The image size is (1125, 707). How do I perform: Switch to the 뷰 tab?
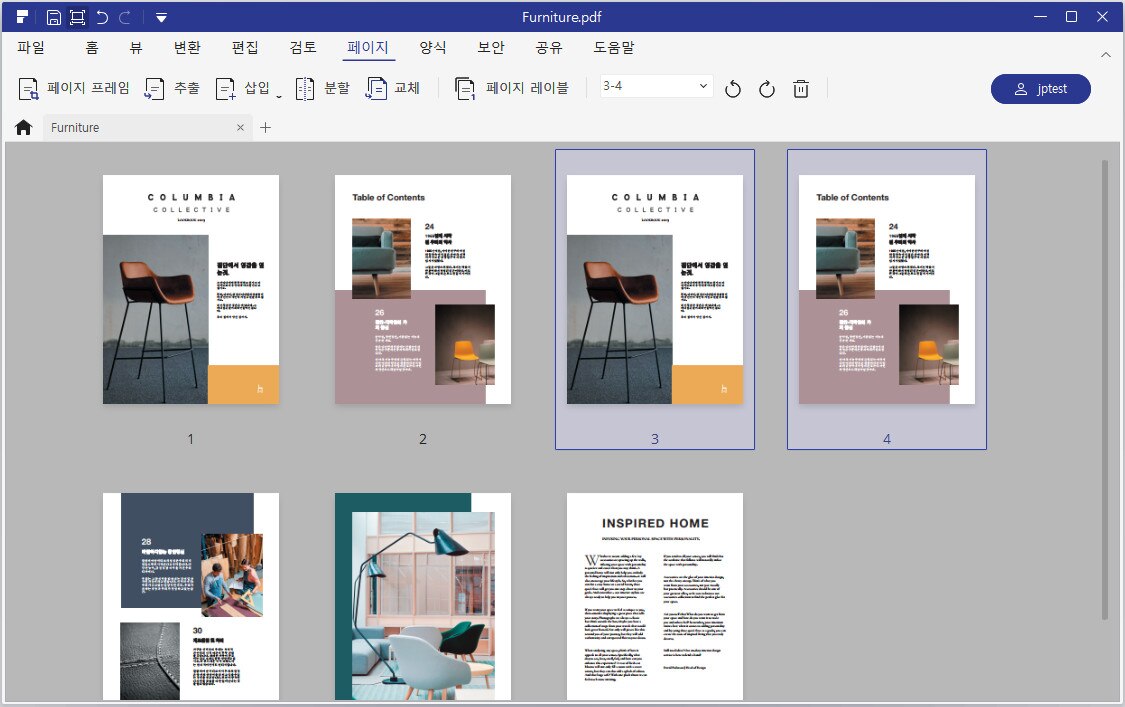[136, 47]
